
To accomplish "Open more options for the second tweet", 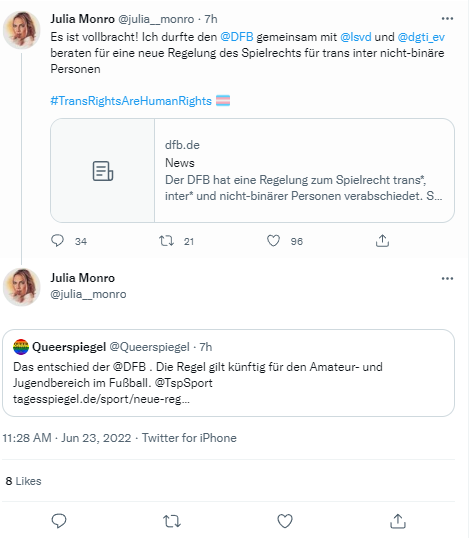I will pos(447,278).
